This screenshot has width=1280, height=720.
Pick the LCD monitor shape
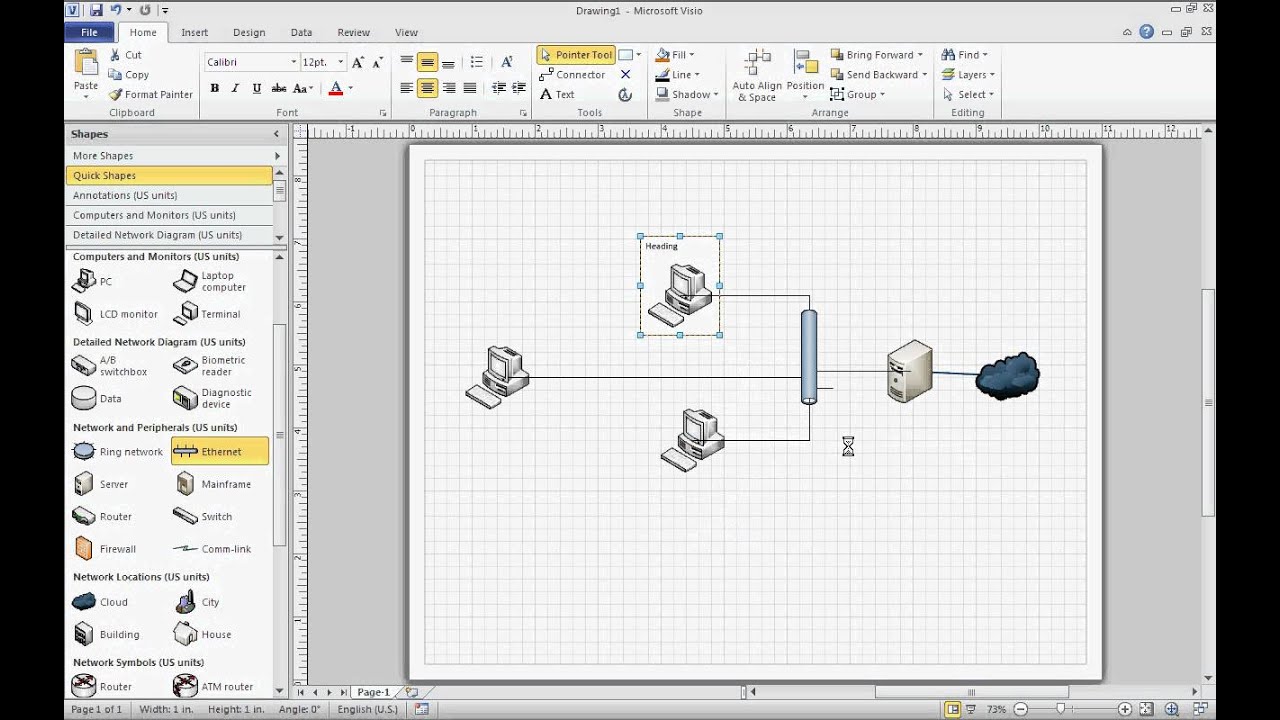(x=115, y=314)
